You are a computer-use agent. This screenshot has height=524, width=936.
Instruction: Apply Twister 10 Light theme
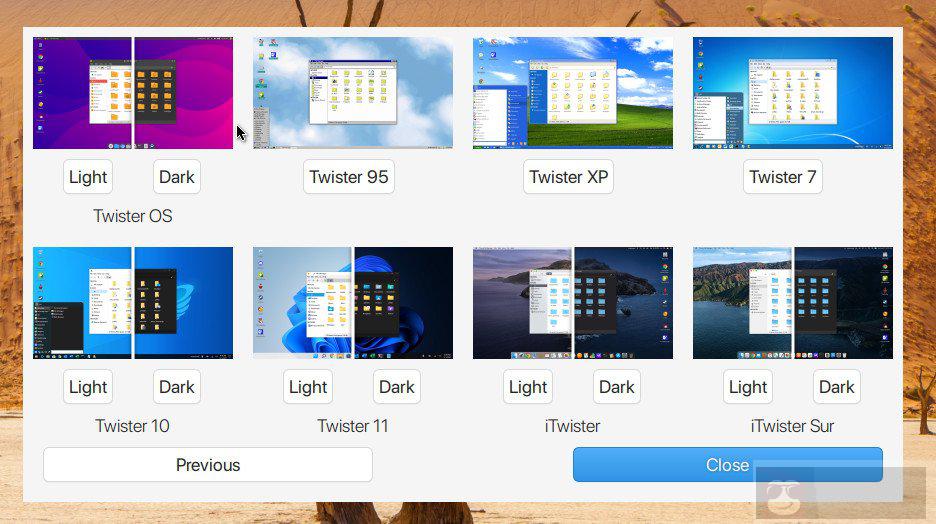coord(88,387)
